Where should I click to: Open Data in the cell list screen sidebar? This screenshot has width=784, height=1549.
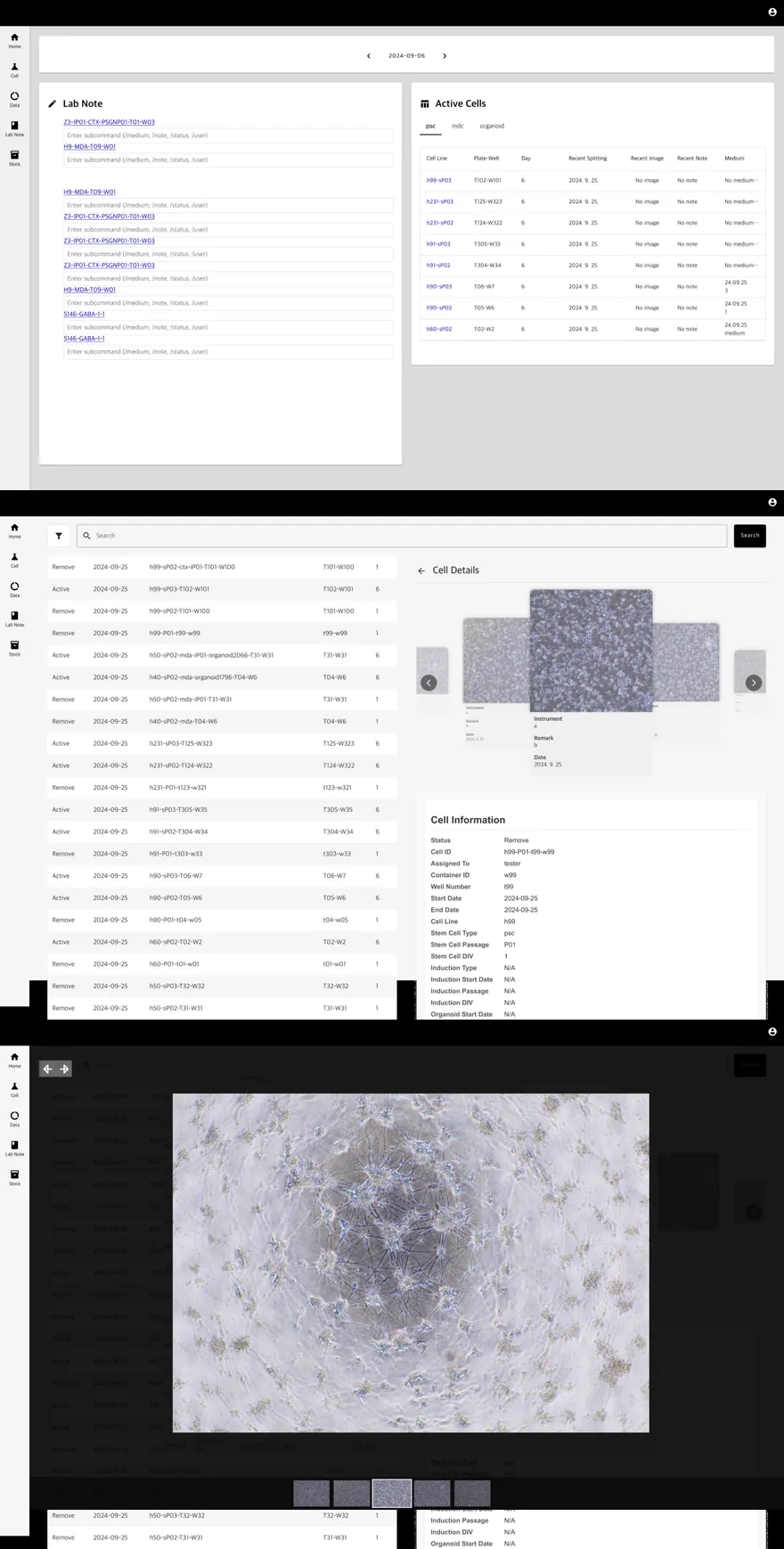tap(14, 589)
